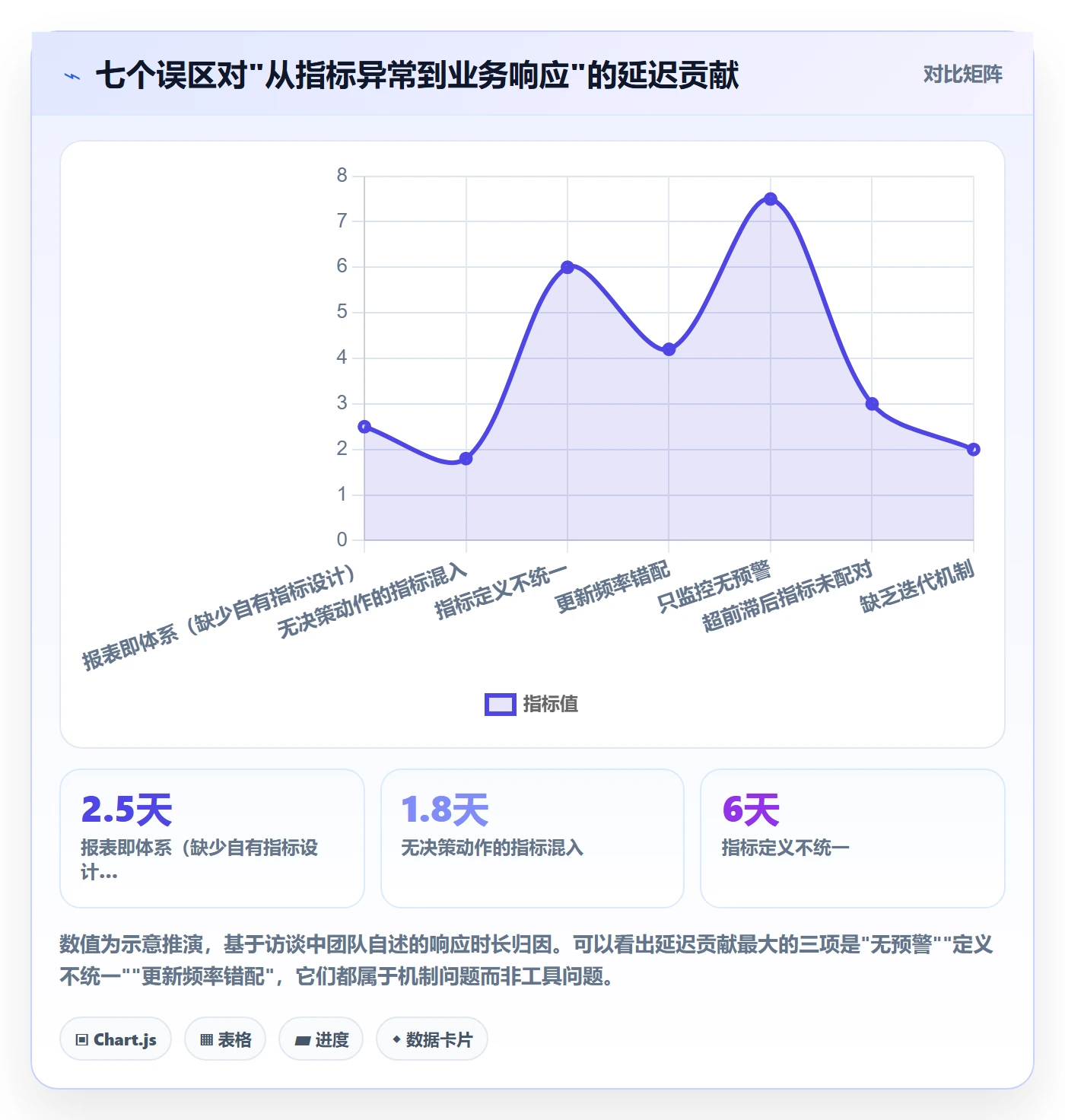Click the 数值为示意推演 description paragraph
This screenshot has width=1065, height=1120.
pyautogui.click(x=526, y=960)
